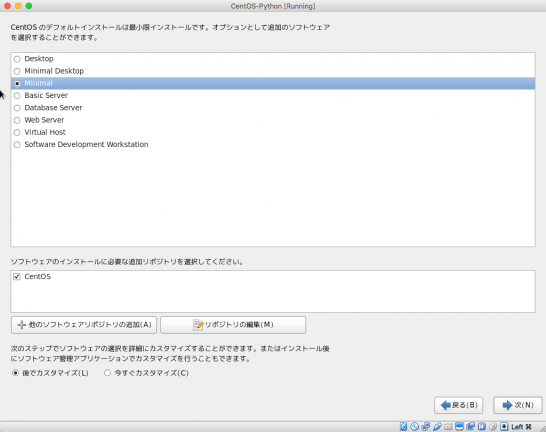Click the dual-monitor icon in status bar

[470, 426]
